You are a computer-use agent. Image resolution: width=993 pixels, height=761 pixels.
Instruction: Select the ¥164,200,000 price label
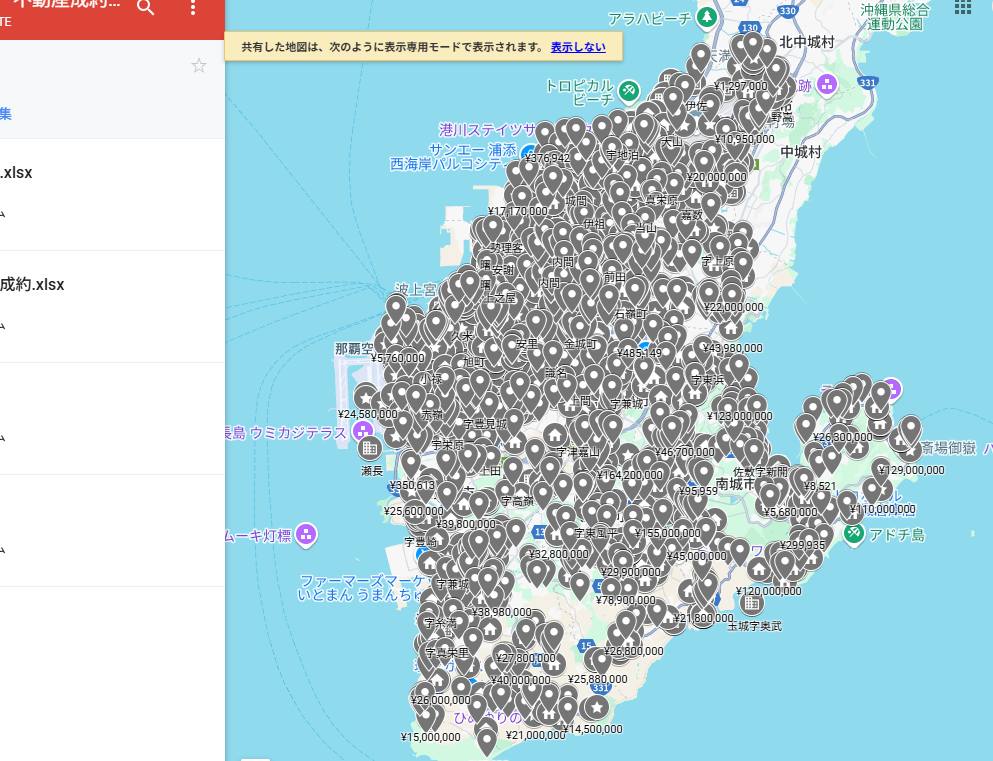pyautogui.click(x=629, y=475)
